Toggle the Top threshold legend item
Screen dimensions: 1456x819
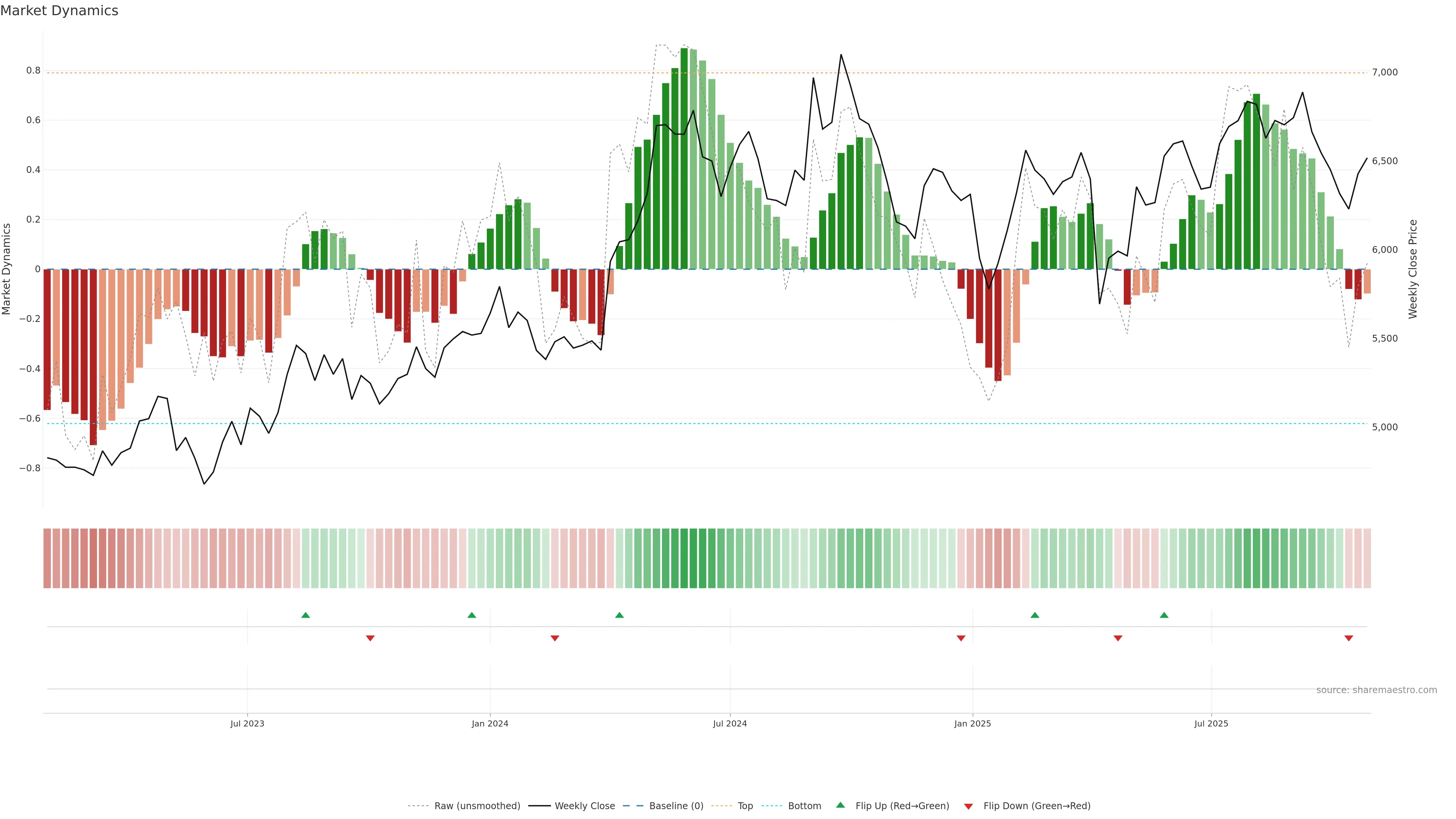[x=745, y=806]
